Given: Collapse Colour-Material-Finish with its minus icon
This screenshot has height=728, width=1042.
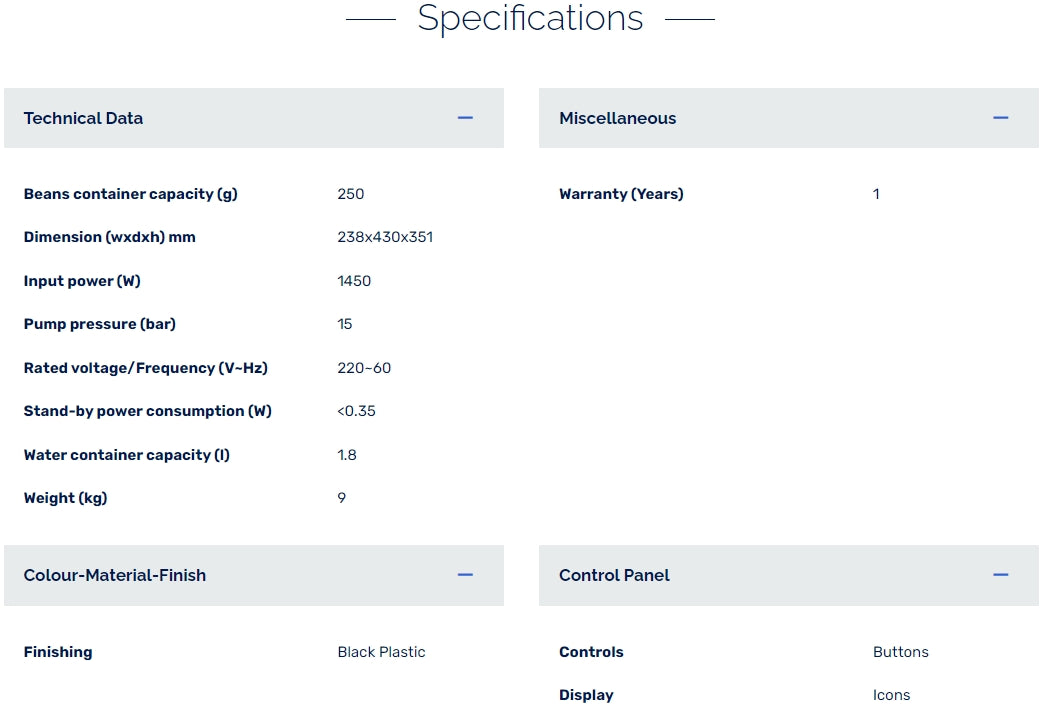Looking at the screenshot, I should (465, 575).
